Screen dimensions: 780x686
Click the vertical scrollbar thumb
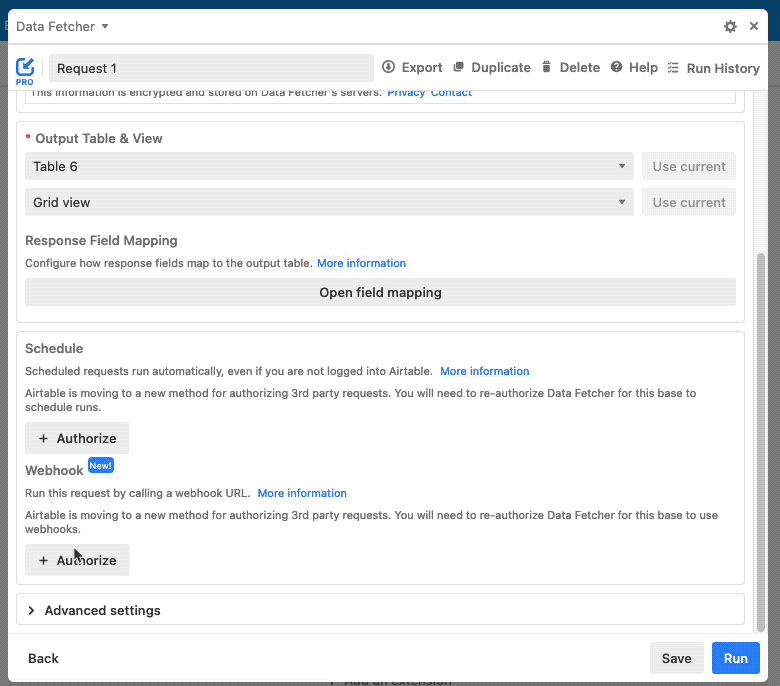coord(761,442)
